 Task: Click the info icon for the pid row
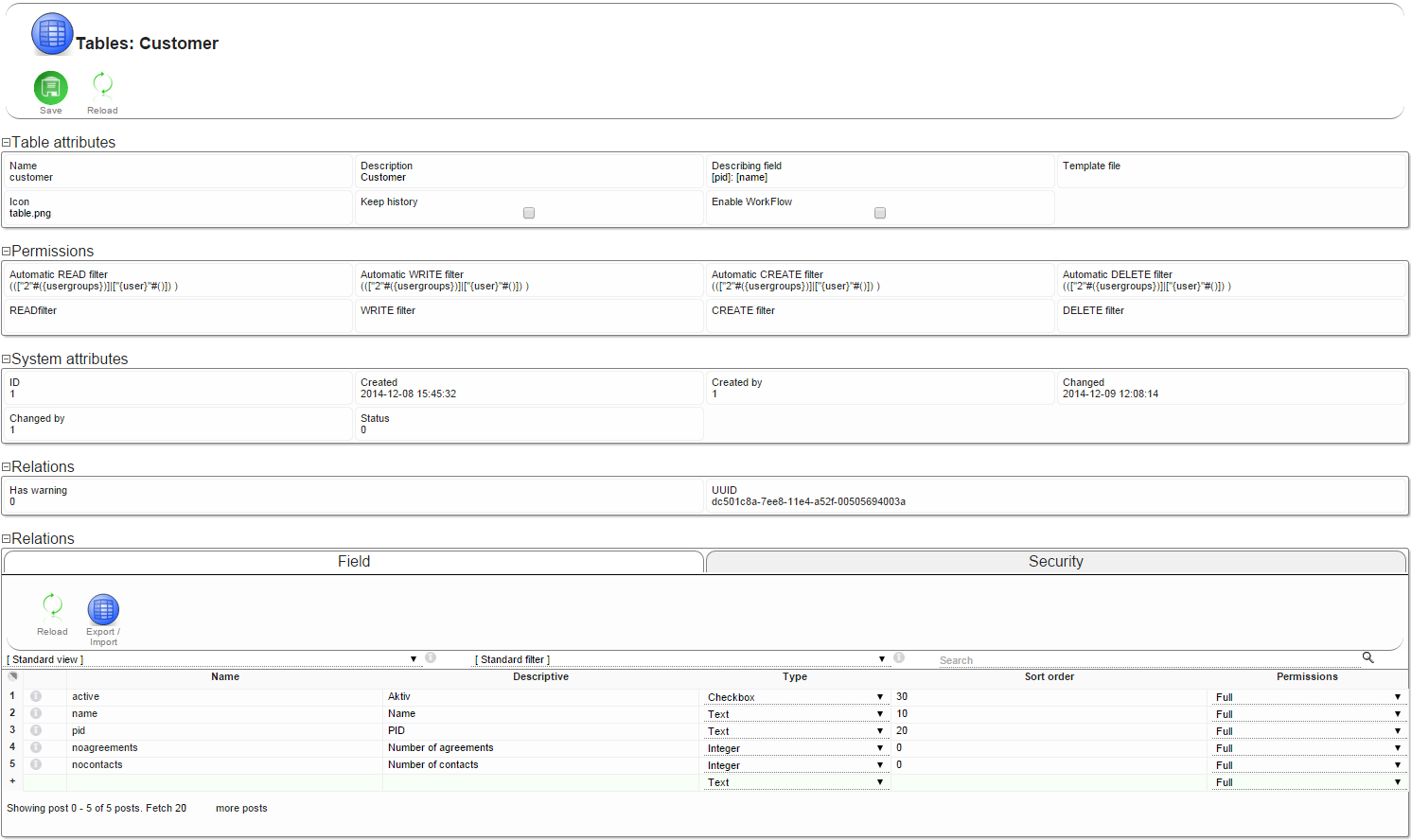coord(36,730)
